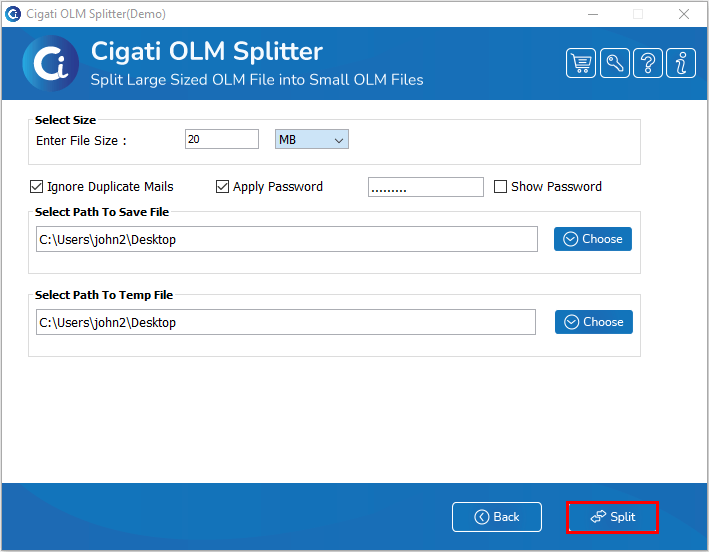This screenshot has height=552, width=709.
Task: Click the key activation icon
Action: [x=614, y=63]
